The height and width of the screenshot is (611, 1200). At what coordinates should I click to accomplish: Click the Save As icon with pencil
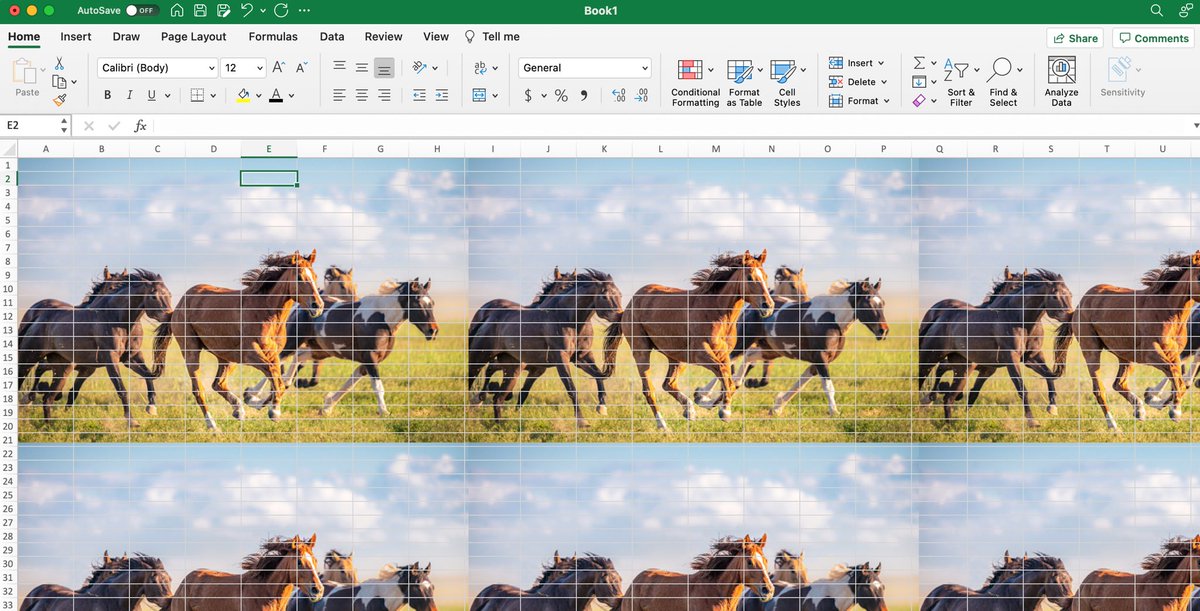(223, 10)
